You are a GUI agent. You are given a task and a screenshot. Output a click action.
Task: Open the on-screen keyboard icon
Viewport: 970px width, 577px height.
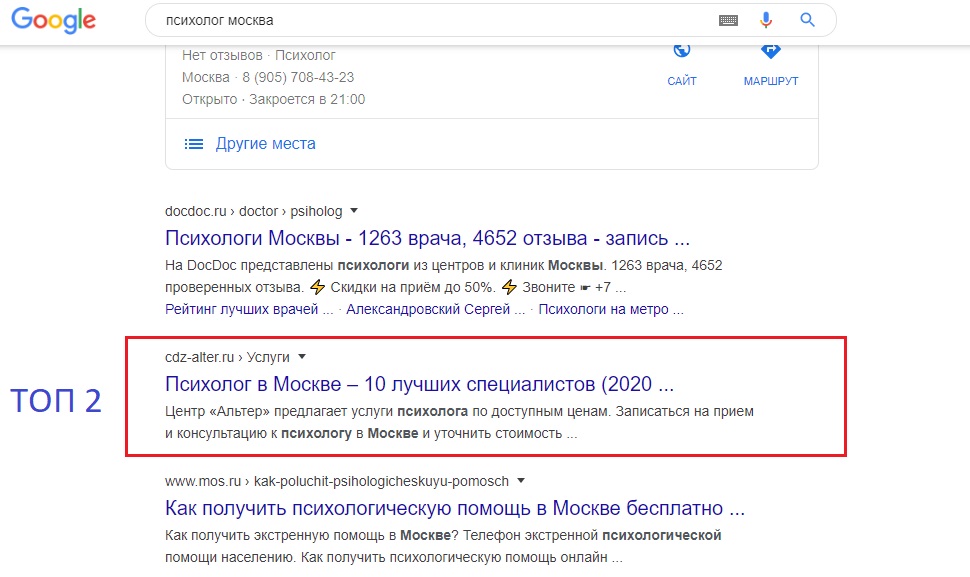tap(728, 20)
